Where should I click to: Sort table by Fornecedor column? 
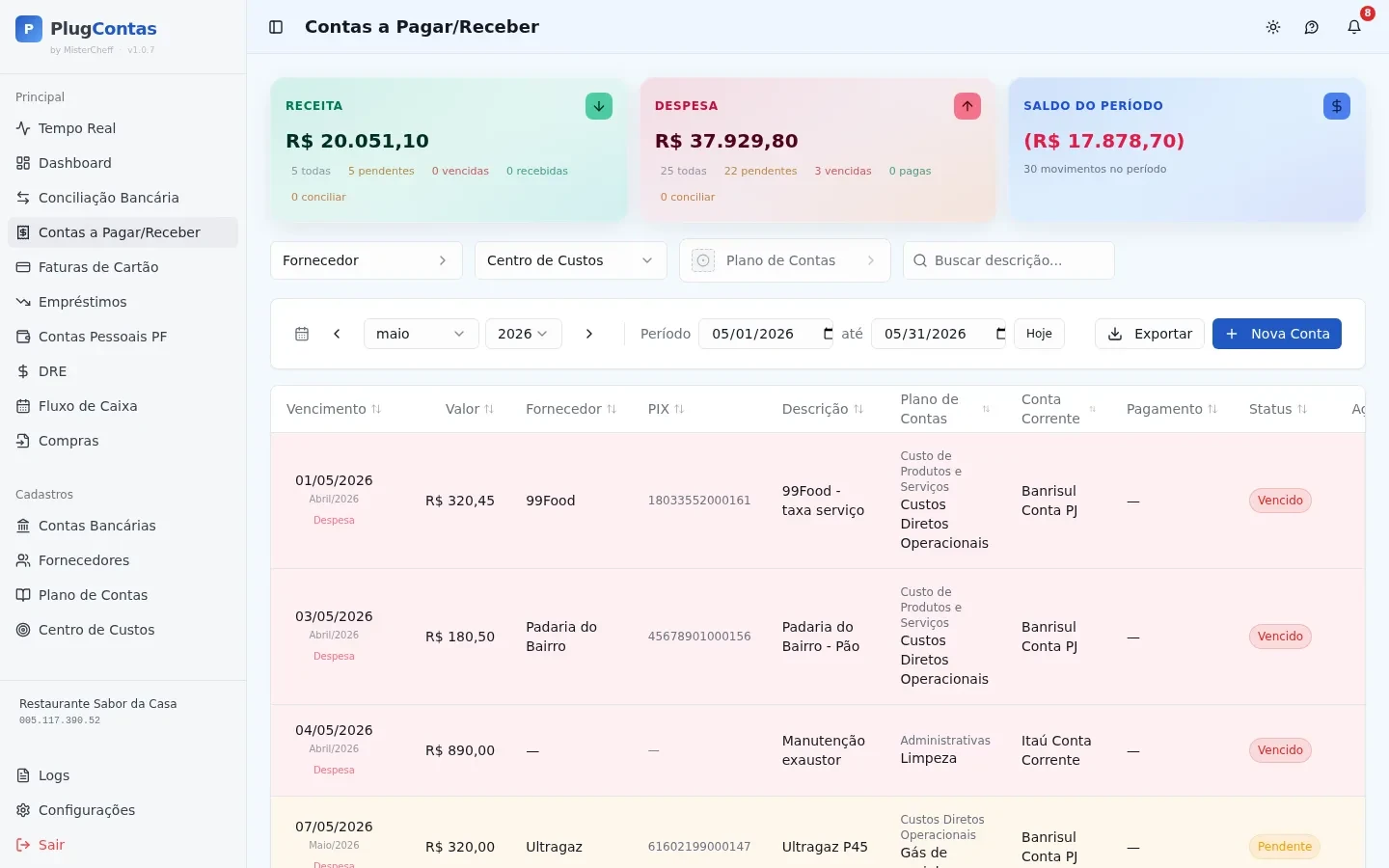click(x=571, y=409)
